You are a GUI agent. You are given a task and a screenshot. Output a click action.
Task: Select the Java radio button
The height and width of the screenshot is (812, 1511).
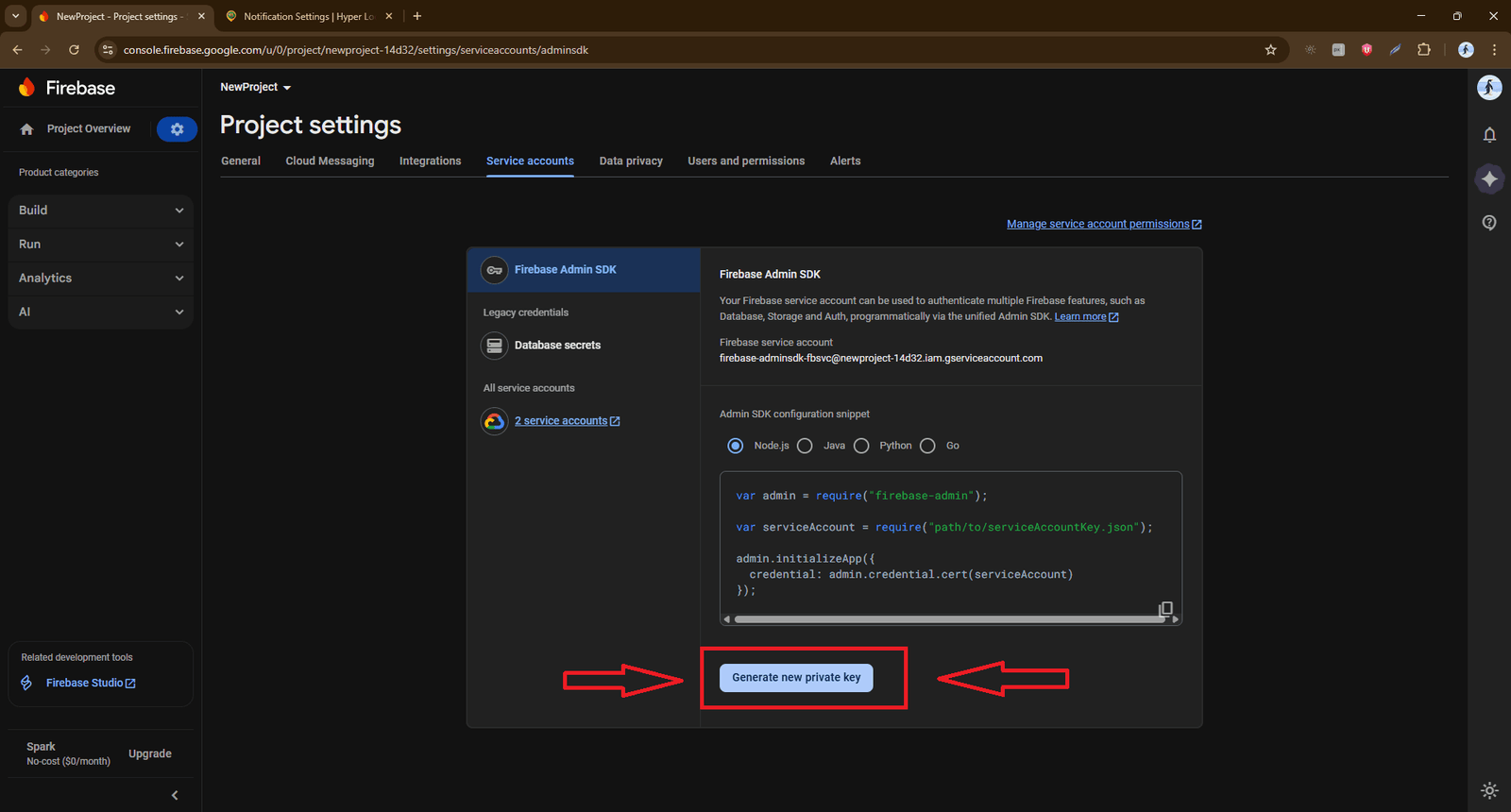[x=805, y=446]
